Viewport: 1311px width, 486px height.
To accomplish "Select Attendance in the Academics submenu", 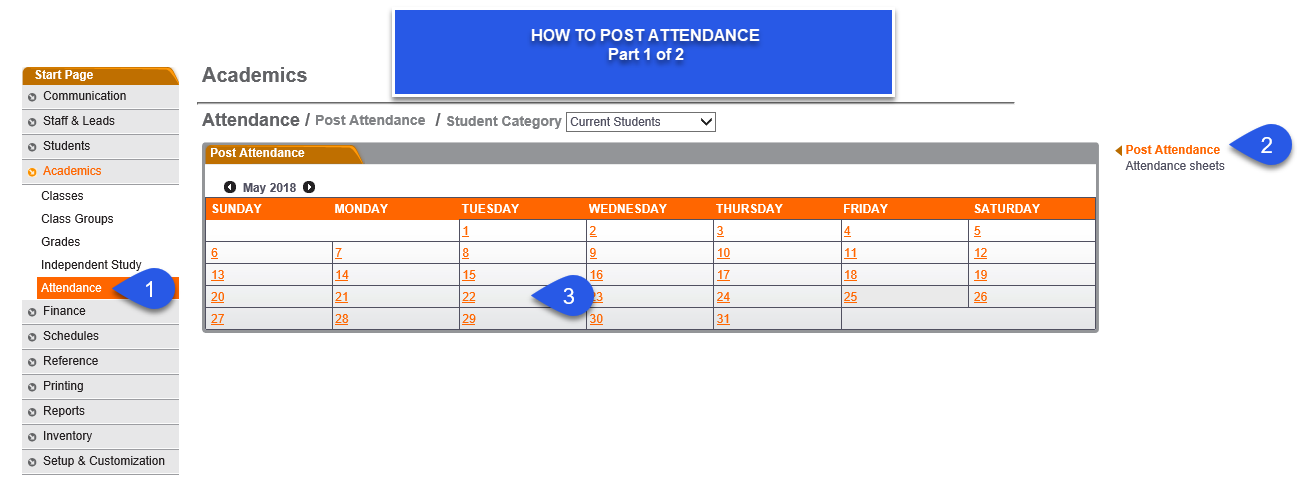I will [x=71, y=288].
